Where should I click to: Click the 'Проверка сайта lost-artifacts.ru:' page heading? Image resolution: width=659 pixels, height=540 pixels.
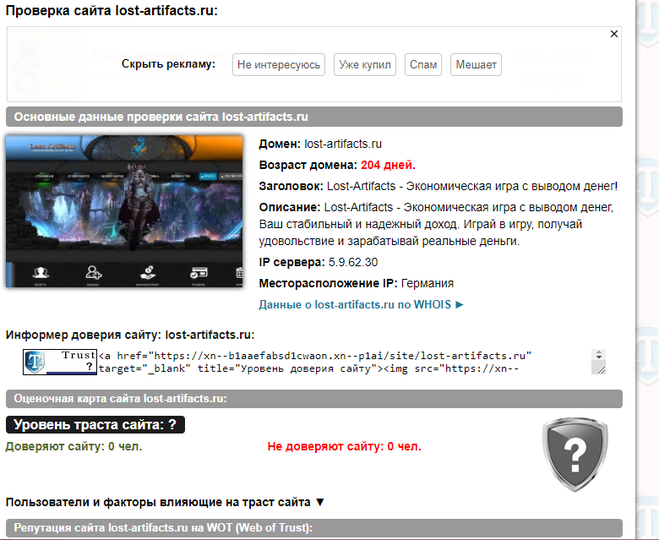click(x=112, y=10)
